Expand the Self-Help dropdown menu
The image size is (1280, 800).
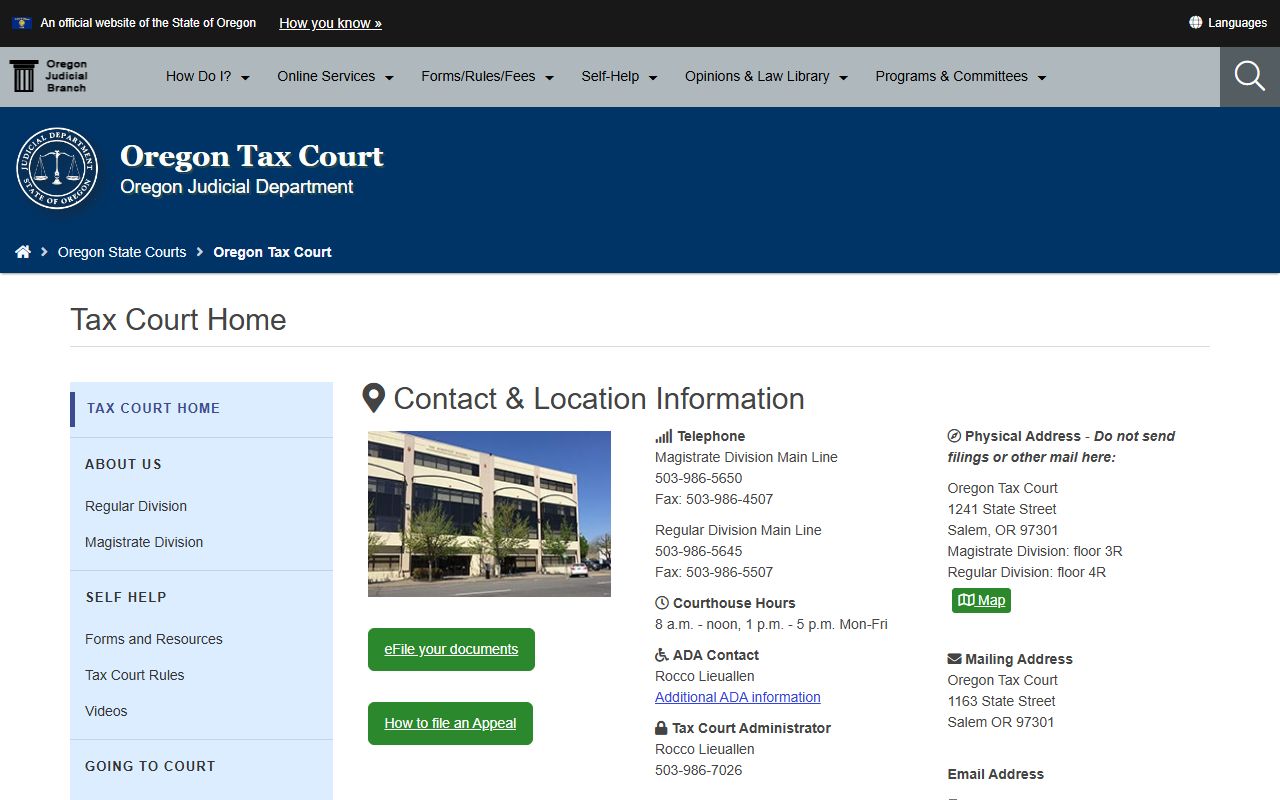click(x=620, y=76)
